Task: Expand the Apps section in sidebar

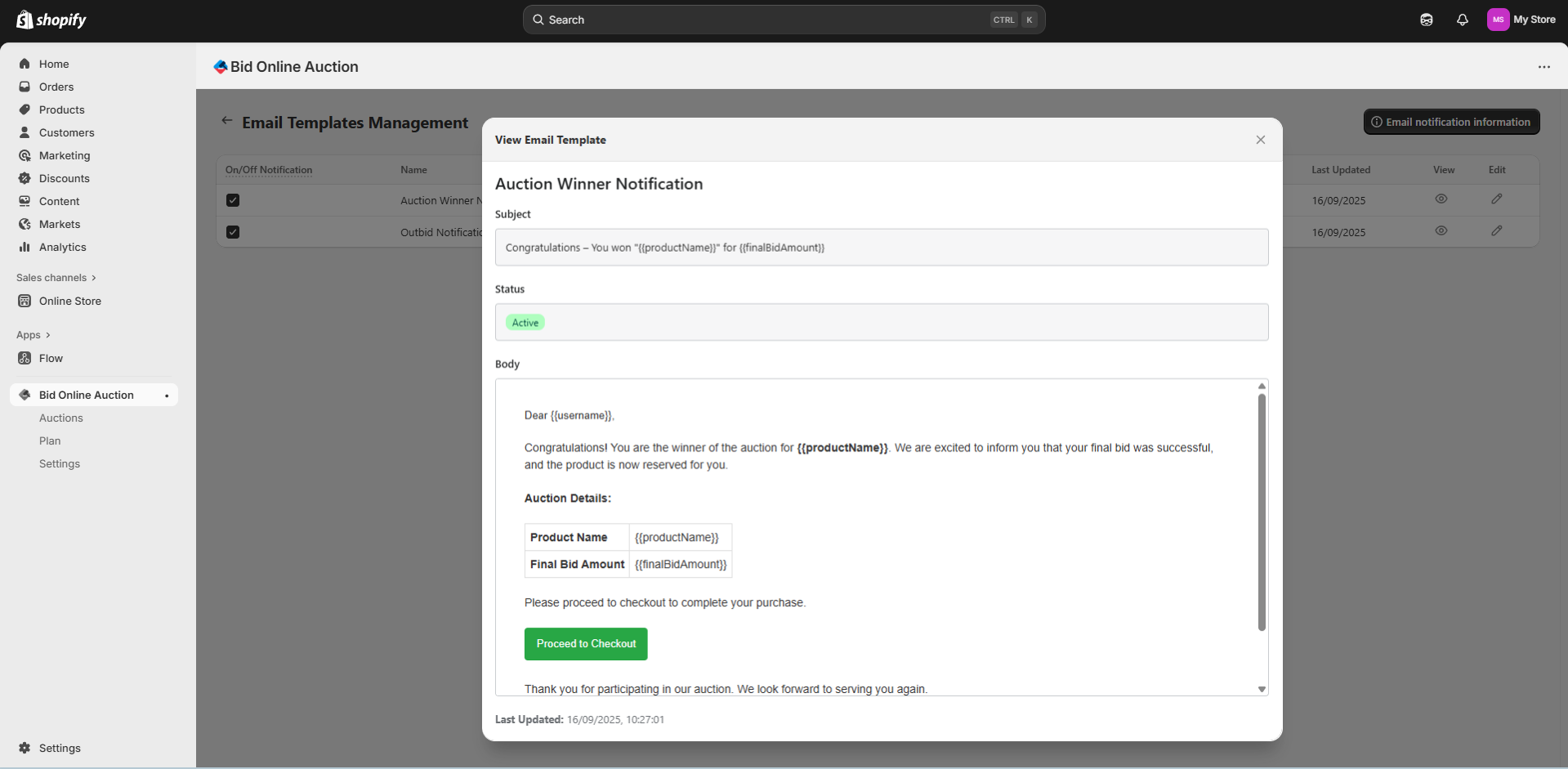Action: pyautogui.click(x=34, y=335)
